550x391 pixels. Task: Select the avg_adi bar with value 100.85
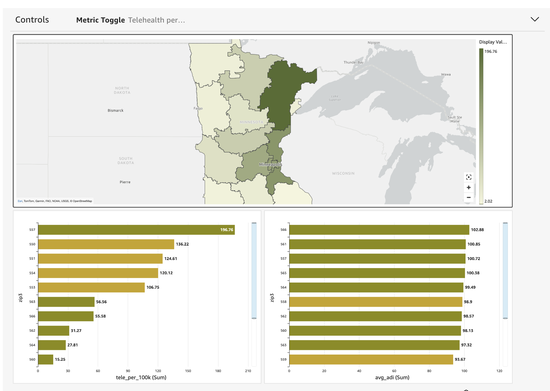click(x=377, y=244)
